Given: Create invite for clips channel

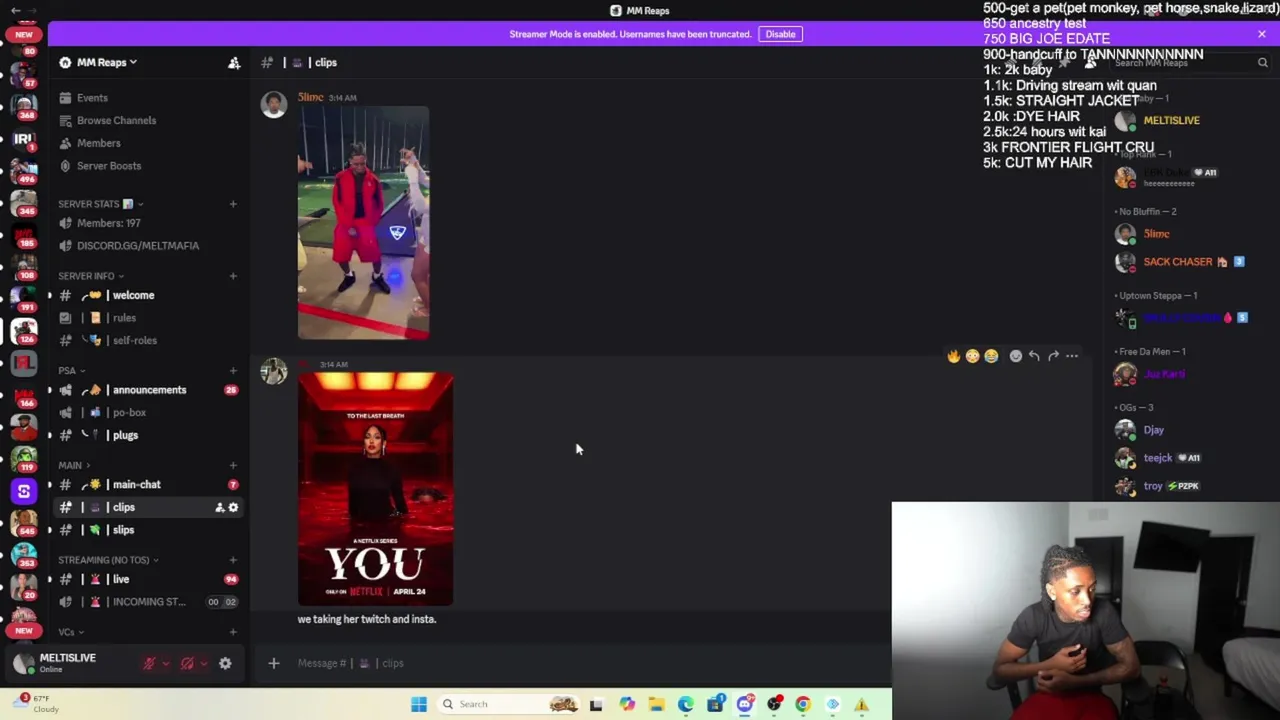Looking at the screenshot, I should tap(219, 508).
